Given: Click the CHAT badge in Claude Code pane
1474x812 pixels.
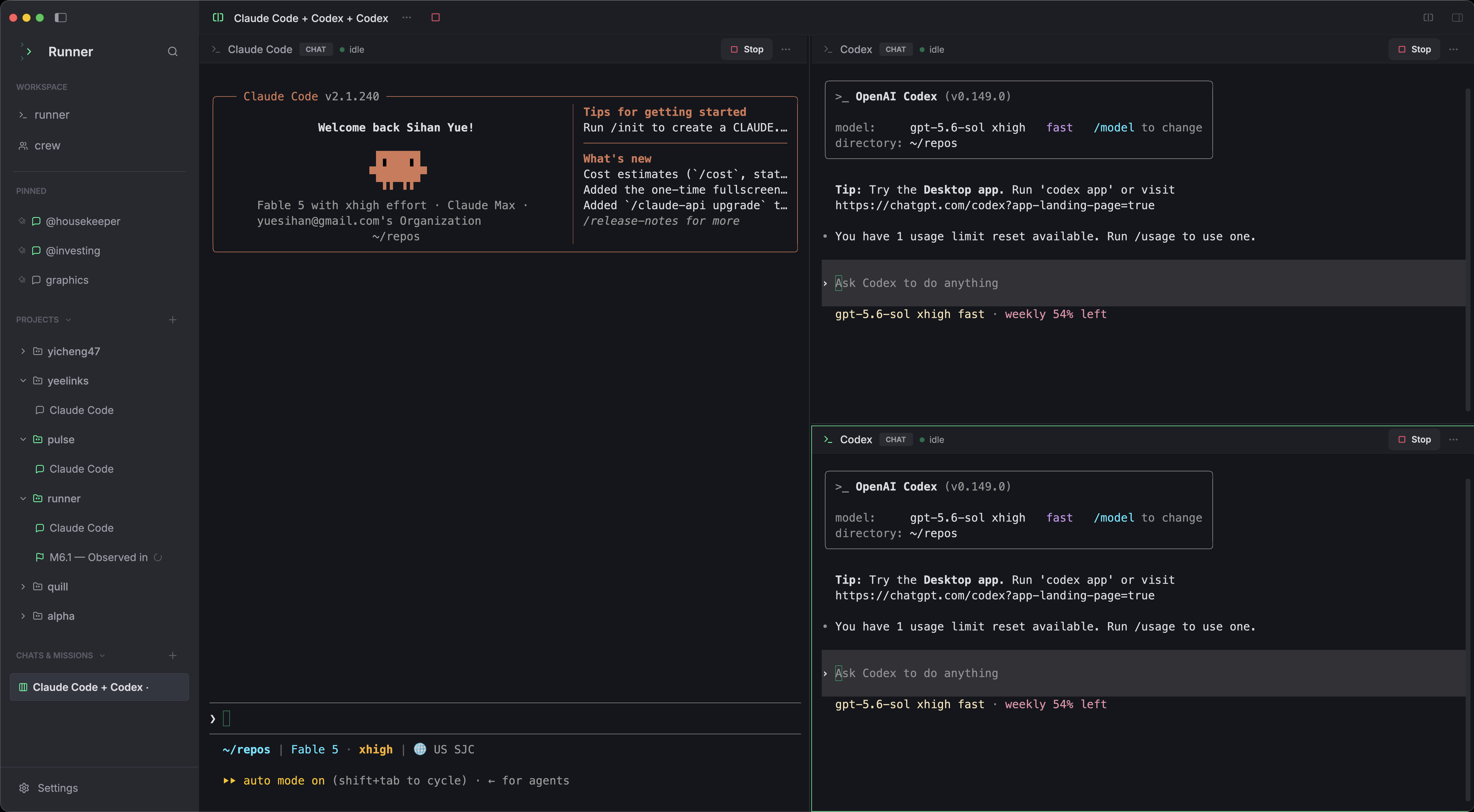Looking at the screenshot, I should click(x=316, y=50).
